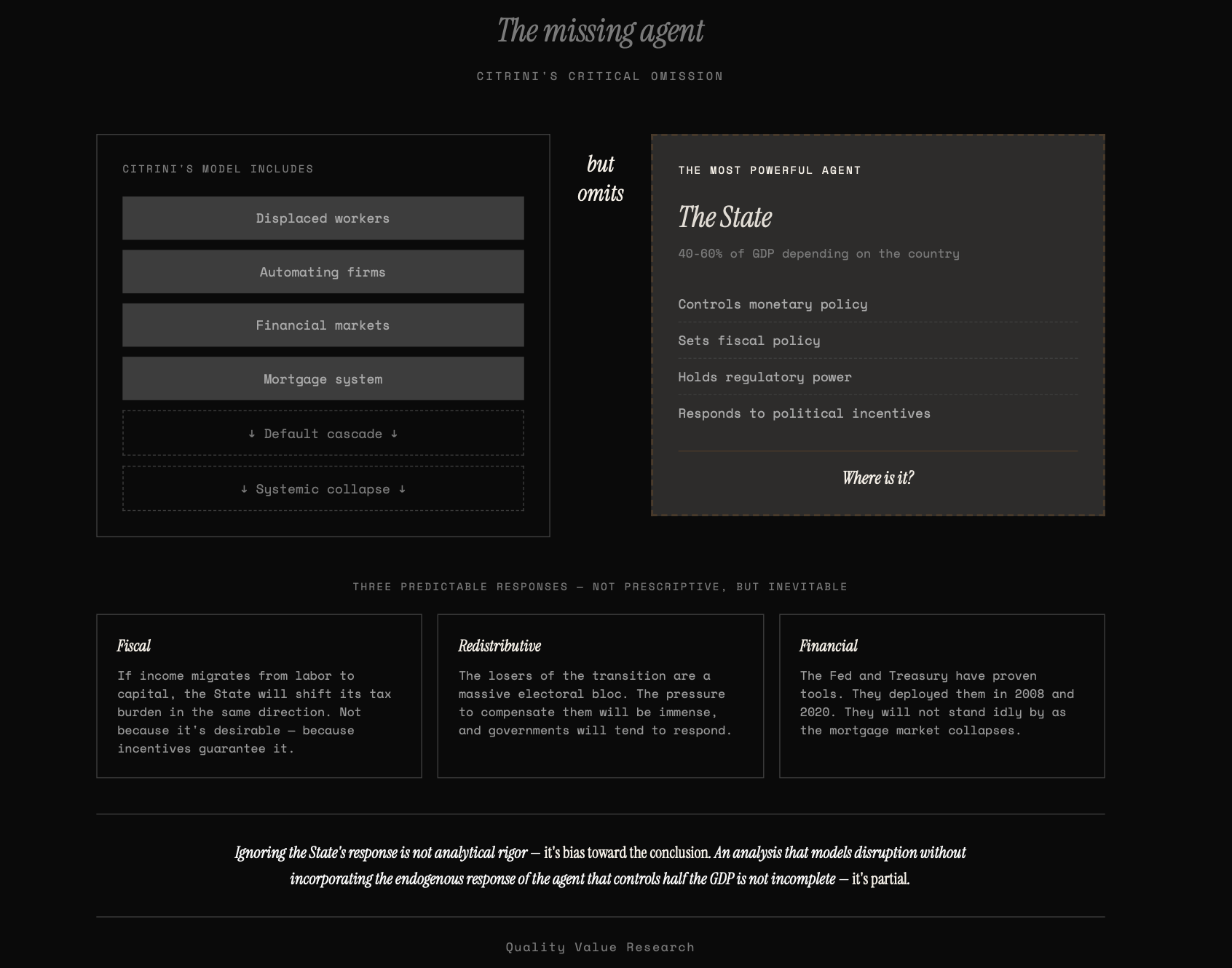Viewport: 1232px width, 968px height.
Task: Click the "Fiscal" card heading
Action: pyautogui.click(x=134, y=646)
